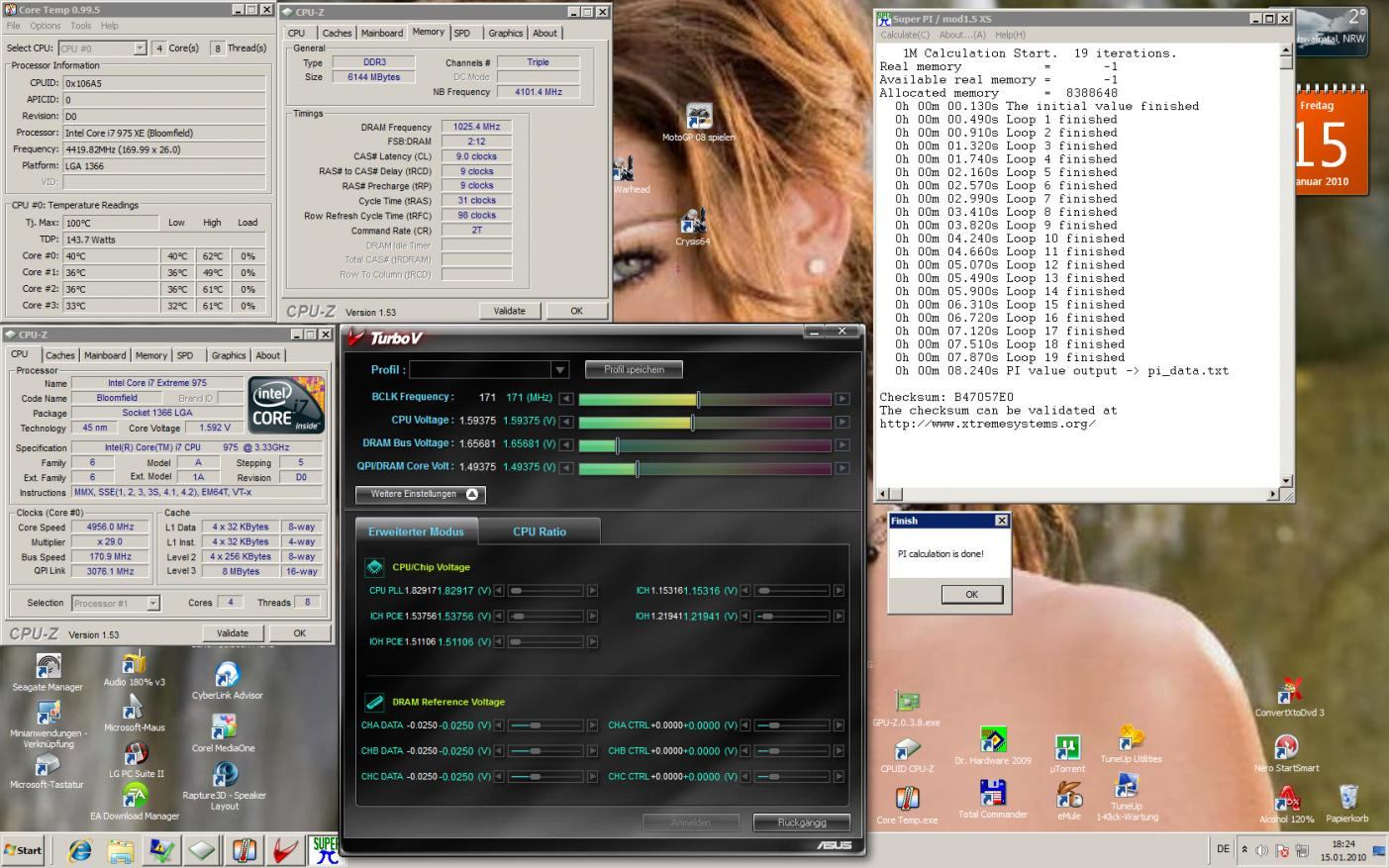Open the CyberLink Advisor desktop shortcut
The width and height of the screenshot is (1389, 868).
pos(227,681)
